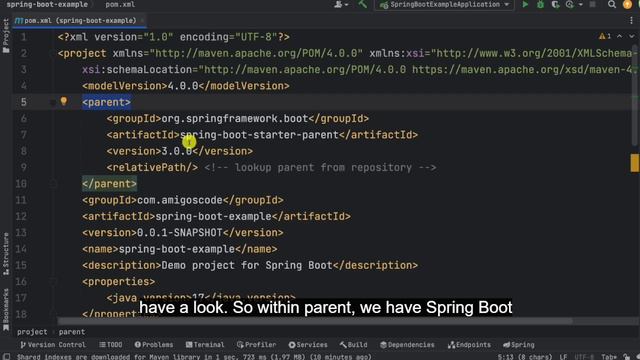Click the status bar Shared indexes message
The height and width of the screenshot is (360, 640).
(194, 357)
